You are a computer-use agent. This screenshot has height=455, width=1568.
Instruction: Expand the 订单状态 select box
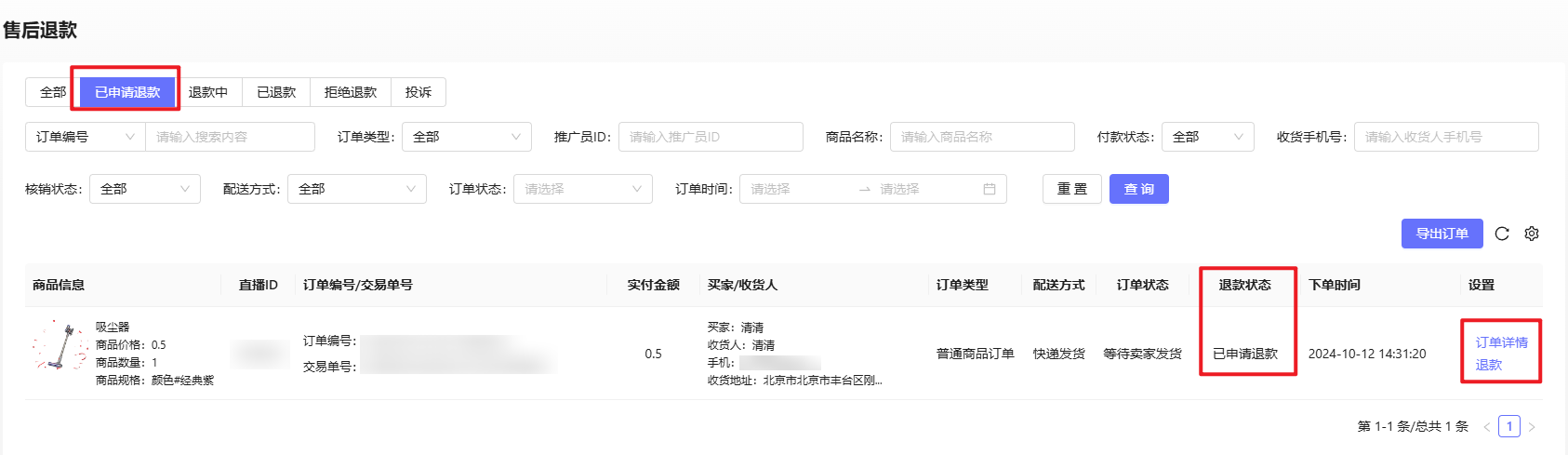coord(582,189)
